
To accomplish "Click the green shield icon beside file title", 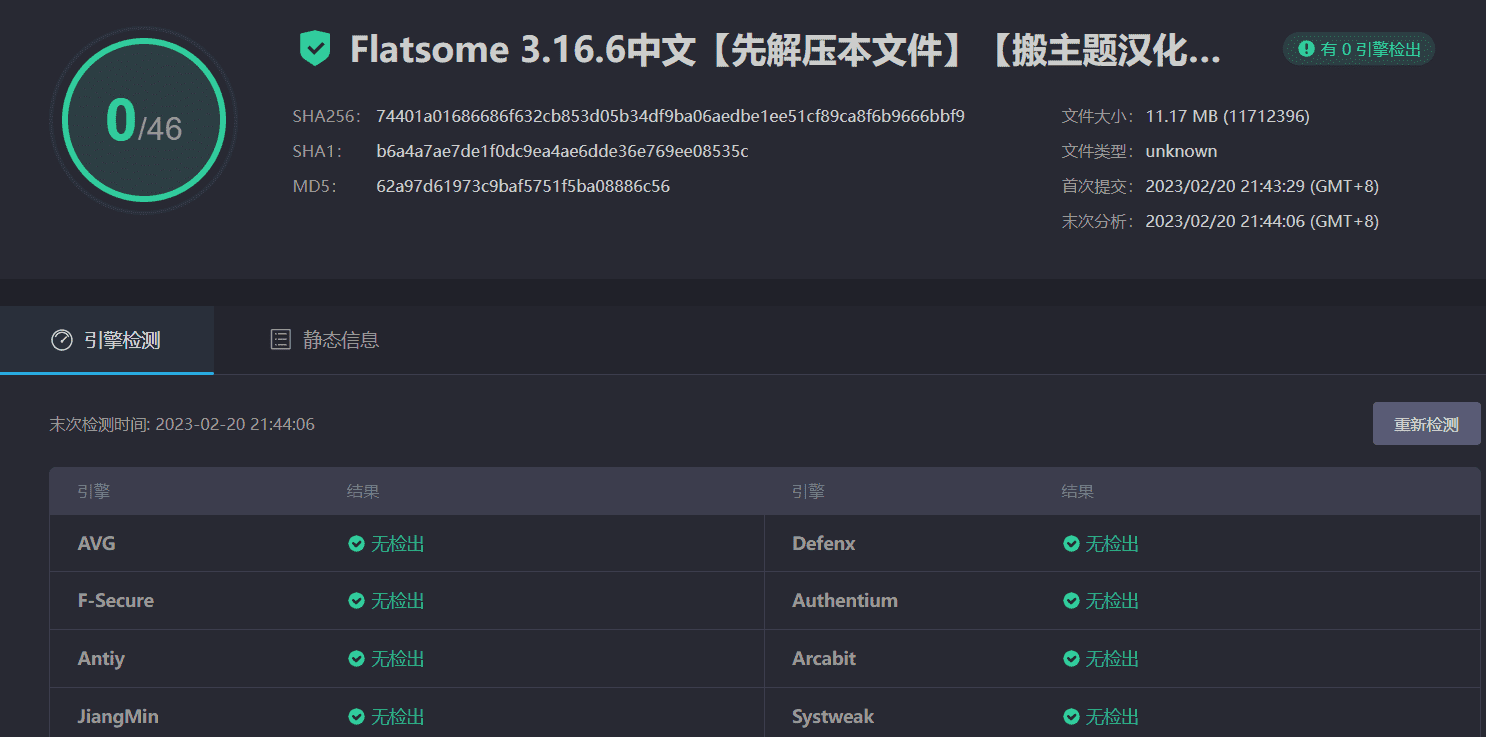I will pos(315,48).
